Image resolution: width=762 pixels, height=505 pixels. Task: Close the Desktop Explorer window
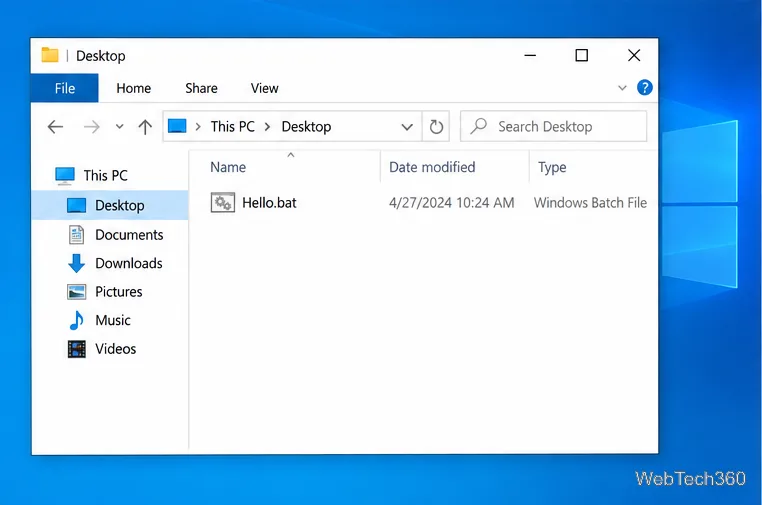coord(634,55)
